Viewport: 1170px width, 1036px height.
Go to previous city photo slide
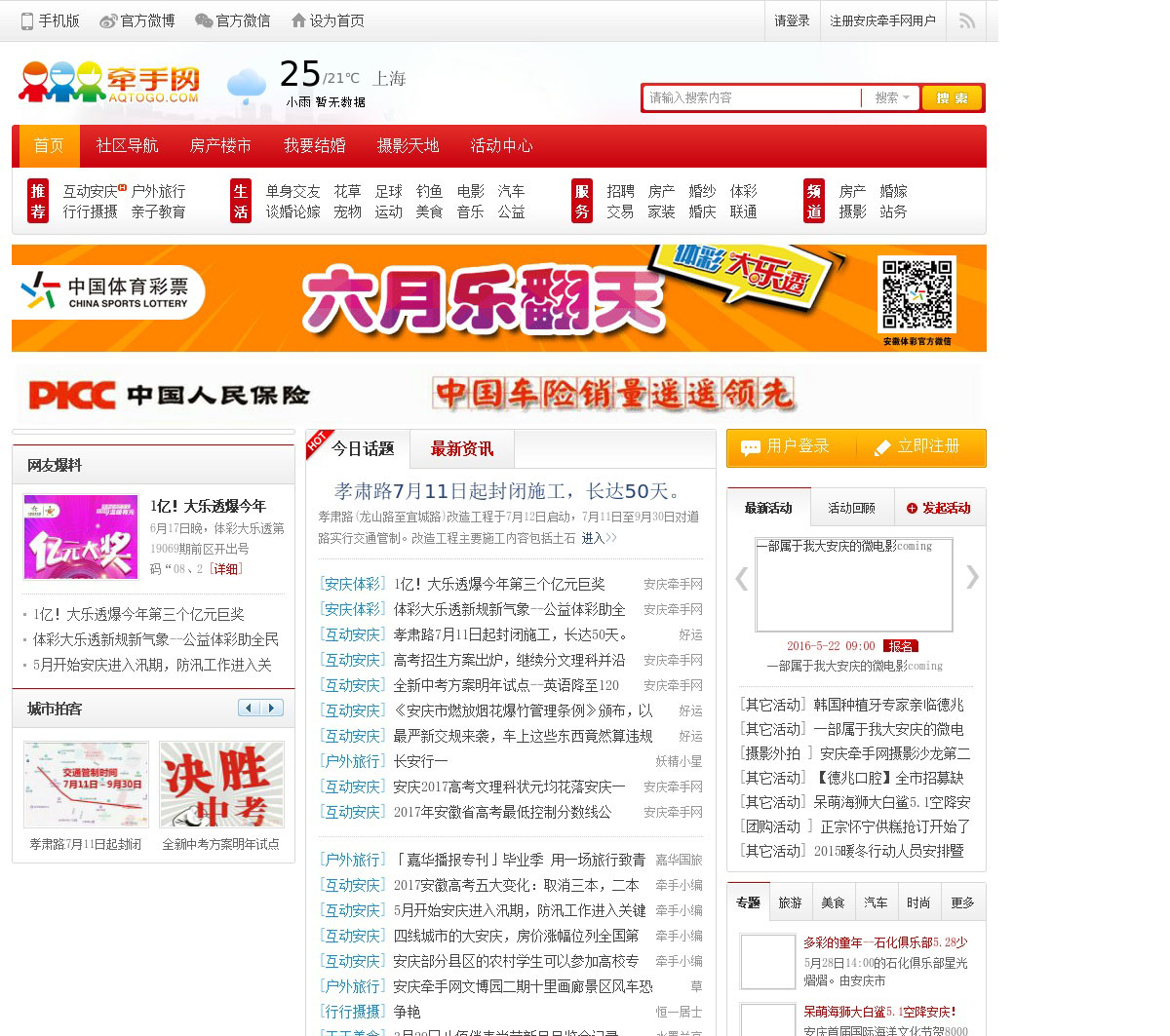[x=250, y=709]
